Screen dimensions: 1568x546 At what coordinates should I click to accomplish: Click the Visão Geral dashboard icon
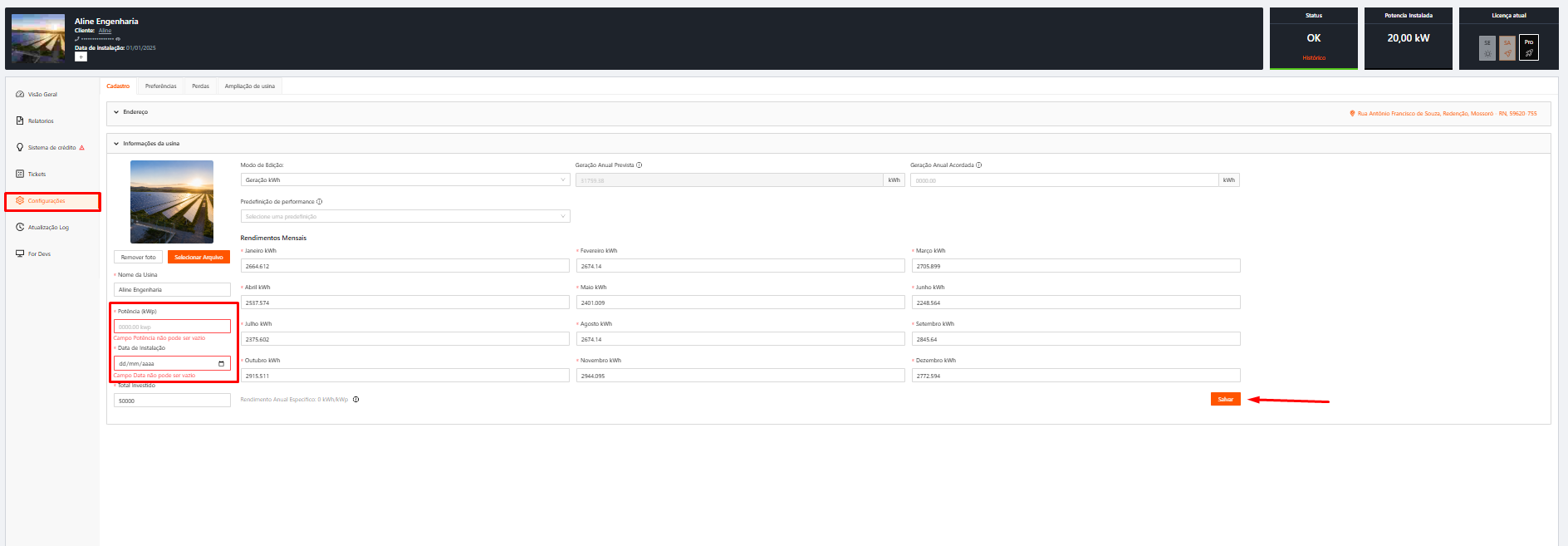20,94
